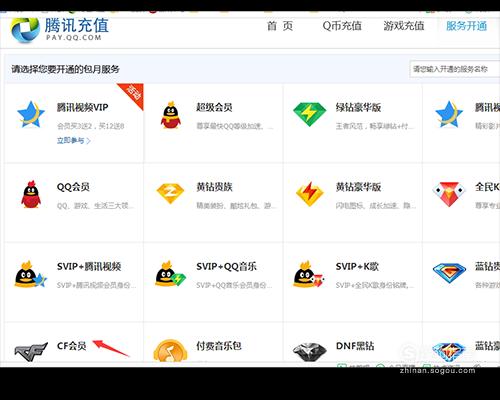
Task: Click the CF会员 logo icon
Action: coord(31,352)
